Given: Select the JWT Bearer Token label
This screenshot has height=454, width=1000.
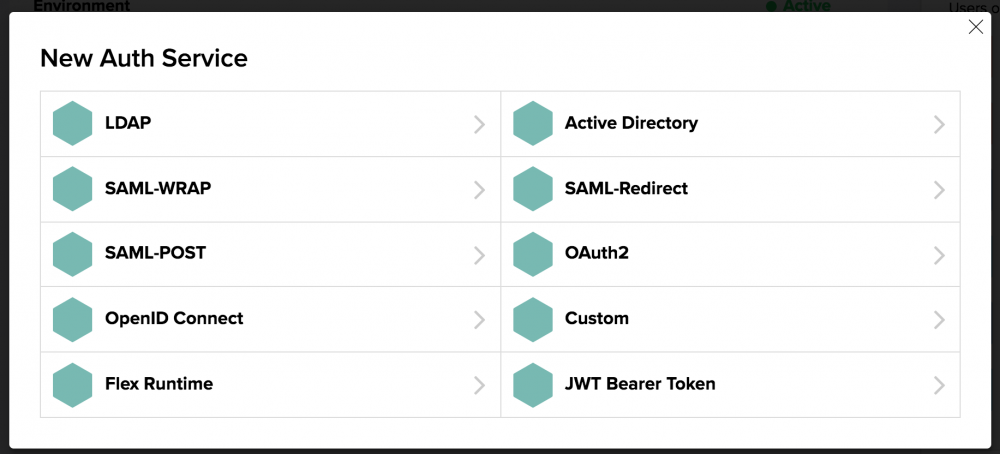Looking at the screenshot, I should click(640, 383).
